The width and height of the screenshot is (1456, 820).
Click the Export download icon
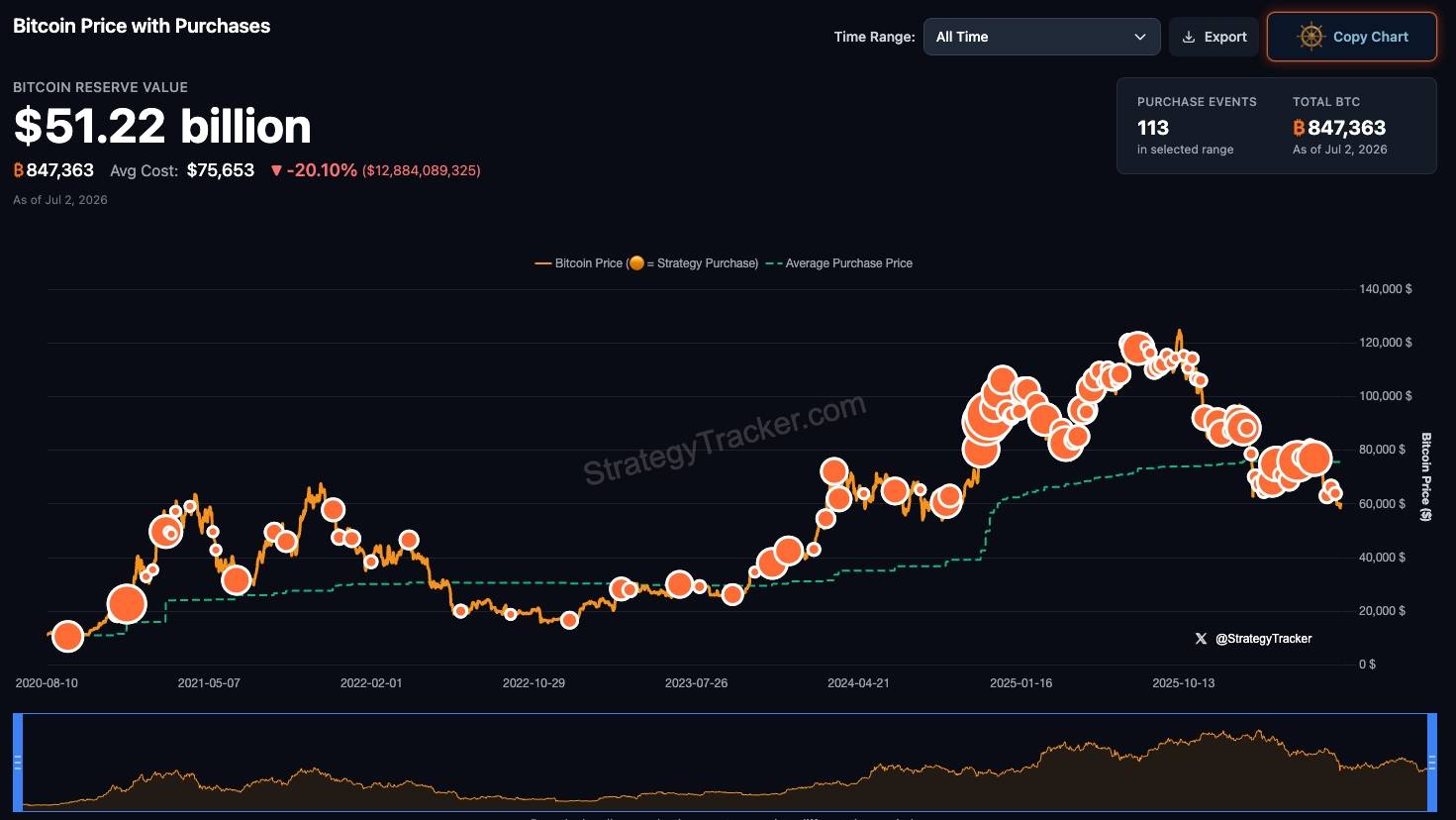coord(1189,37)
